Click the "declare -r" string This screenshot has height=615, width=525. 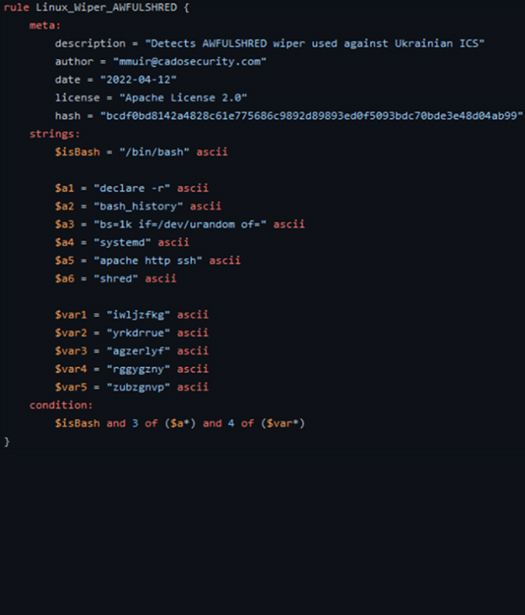tap(132, 188)
